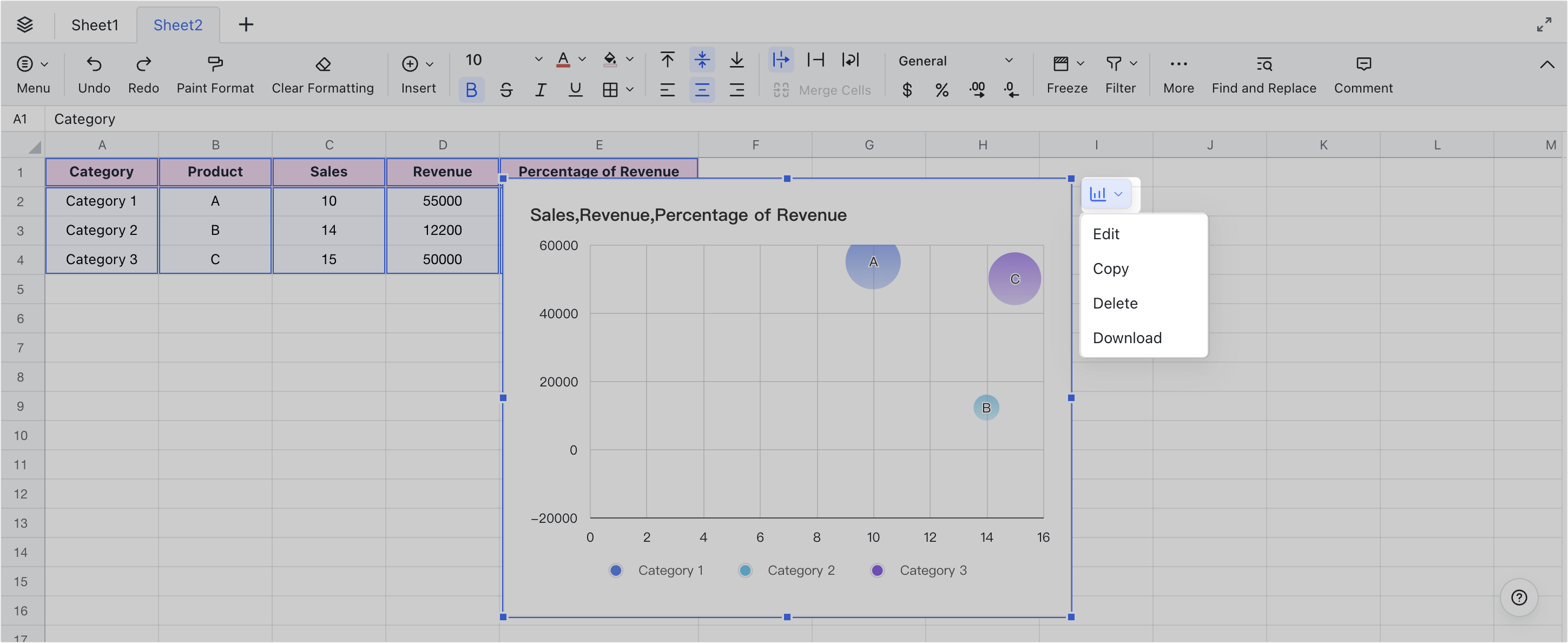The height and width of the screenshot is (643, 1568).
Task: Toggle italic formatting
Action: pyautogui.click(x=541, y=89)
